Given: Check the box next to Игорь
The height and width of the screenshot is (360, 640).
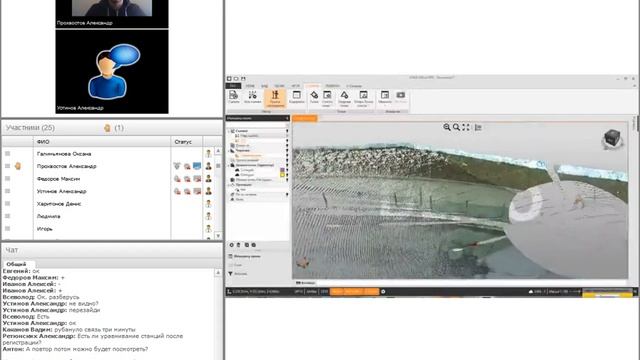Looking at the screenshot, I should 7,229.
